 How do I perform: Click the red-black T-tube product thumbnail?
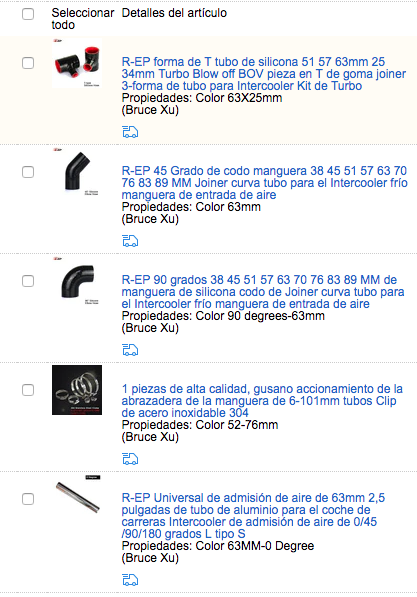click(x=77, y=63)
